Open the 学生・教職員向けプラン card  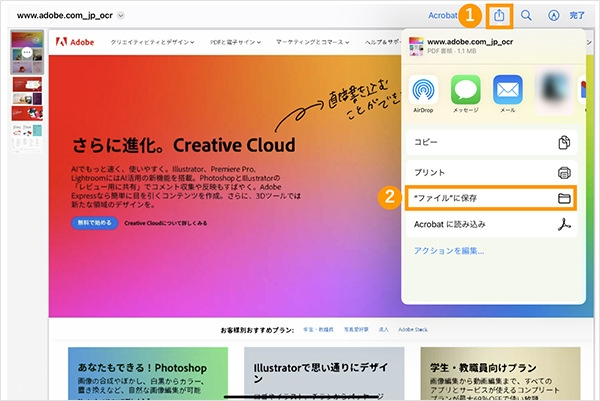point(501,374)
